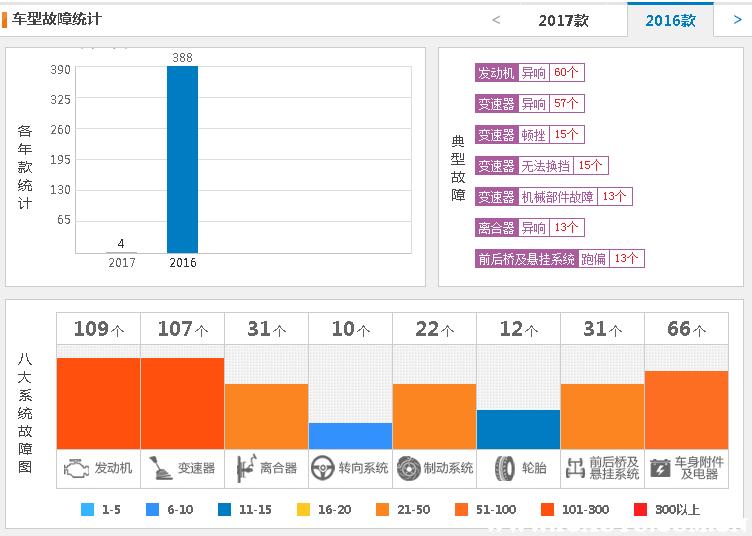Click the 10个 steering fault count

pos(351,329)
